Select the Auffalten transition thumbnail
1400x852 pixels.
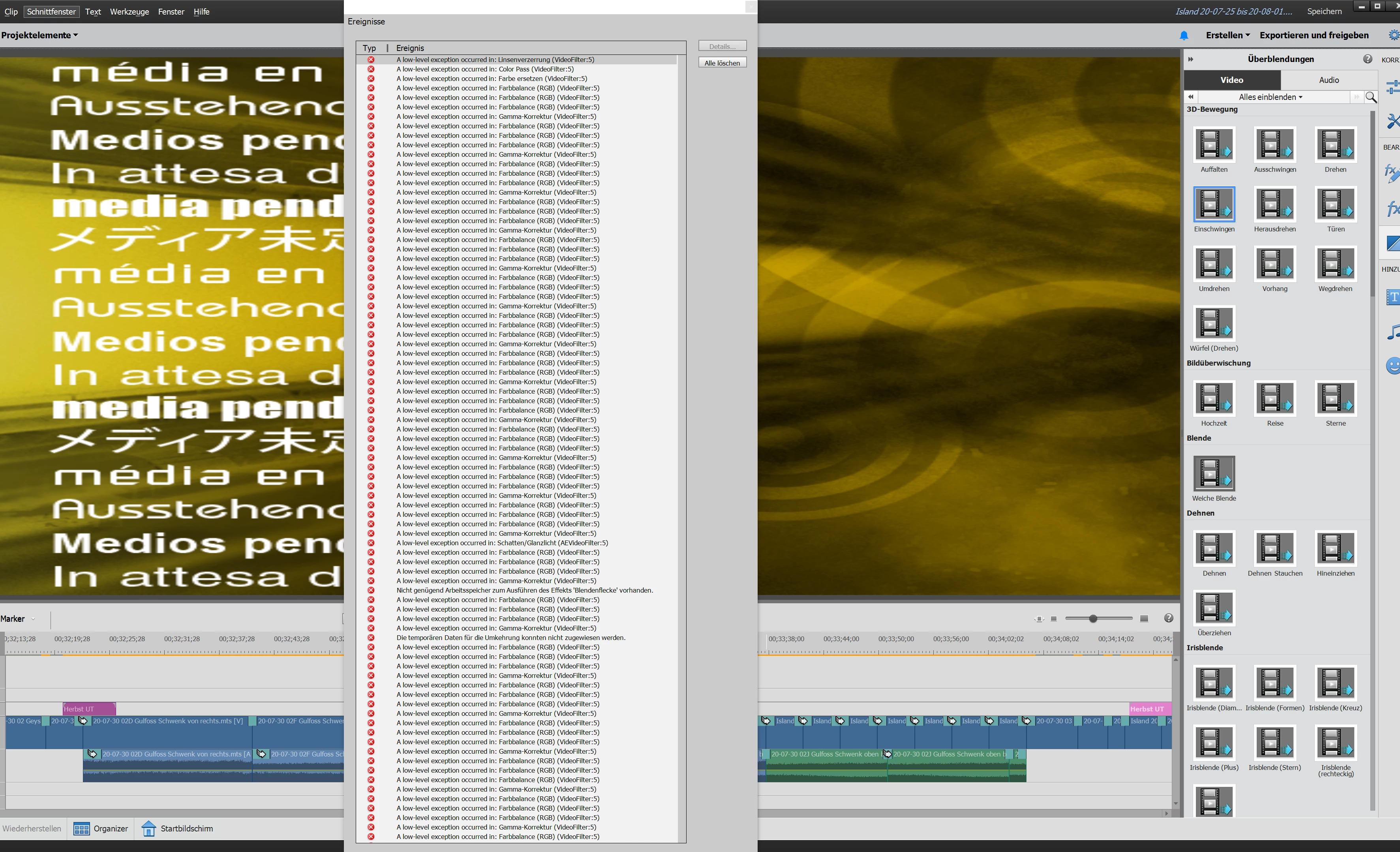1214,144
